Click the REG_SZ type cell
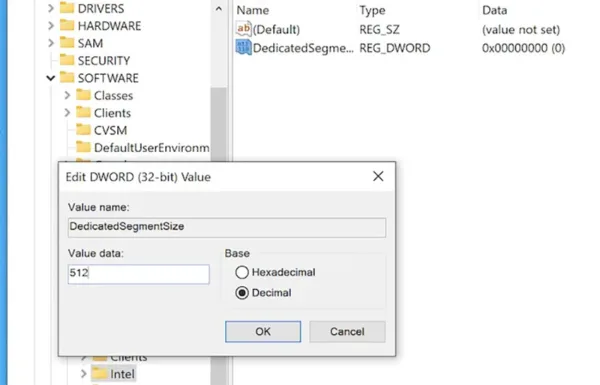This screenshot has height=385, width=600. 379,29
